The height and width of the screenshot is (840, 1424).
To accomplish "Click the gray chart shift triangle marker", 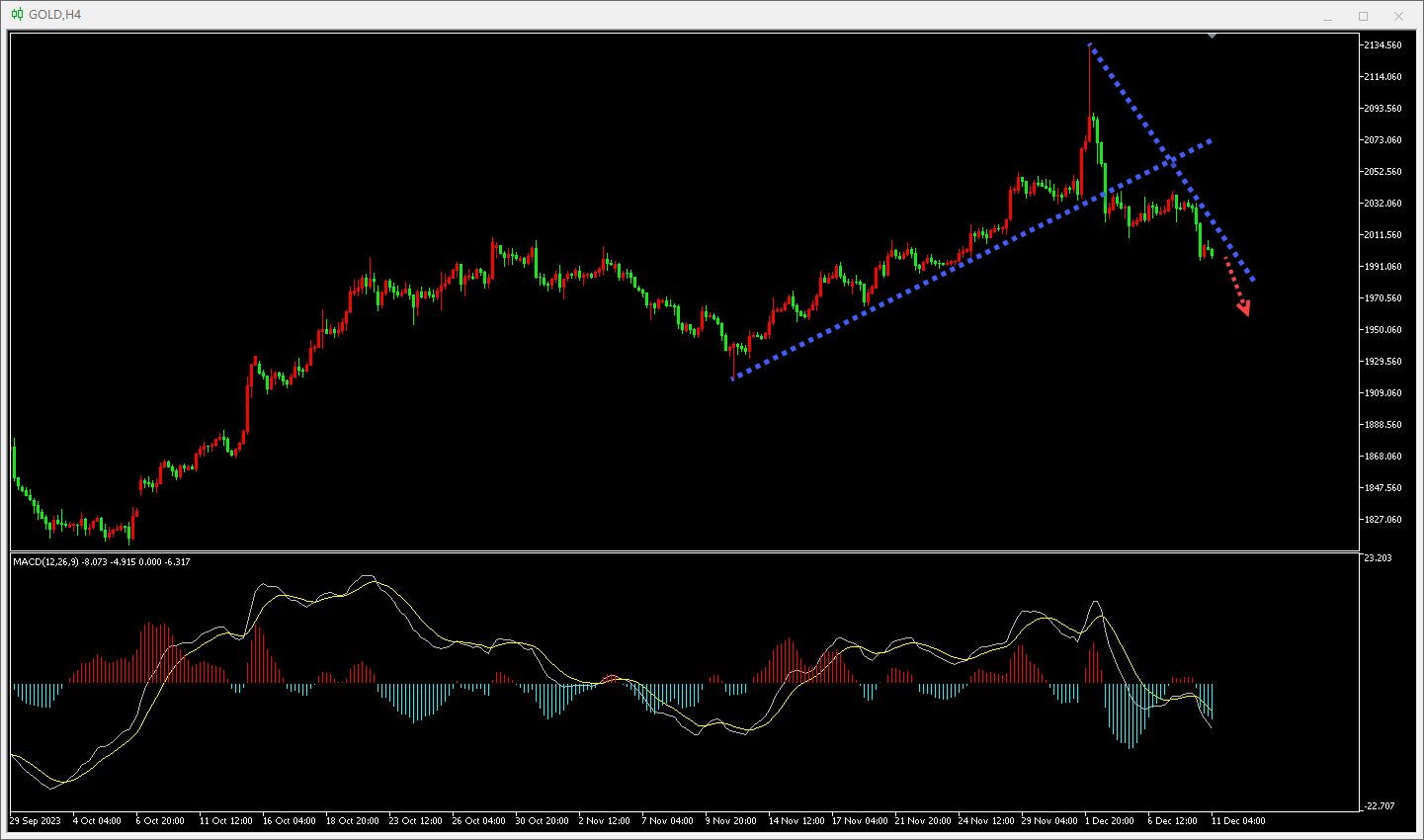I will tap(1212, 36).
